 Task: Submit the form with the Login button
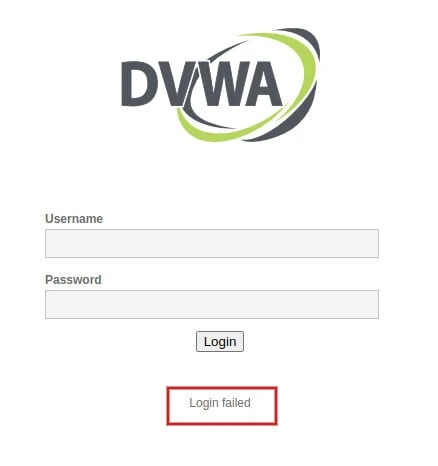click(x=220, y=341)
